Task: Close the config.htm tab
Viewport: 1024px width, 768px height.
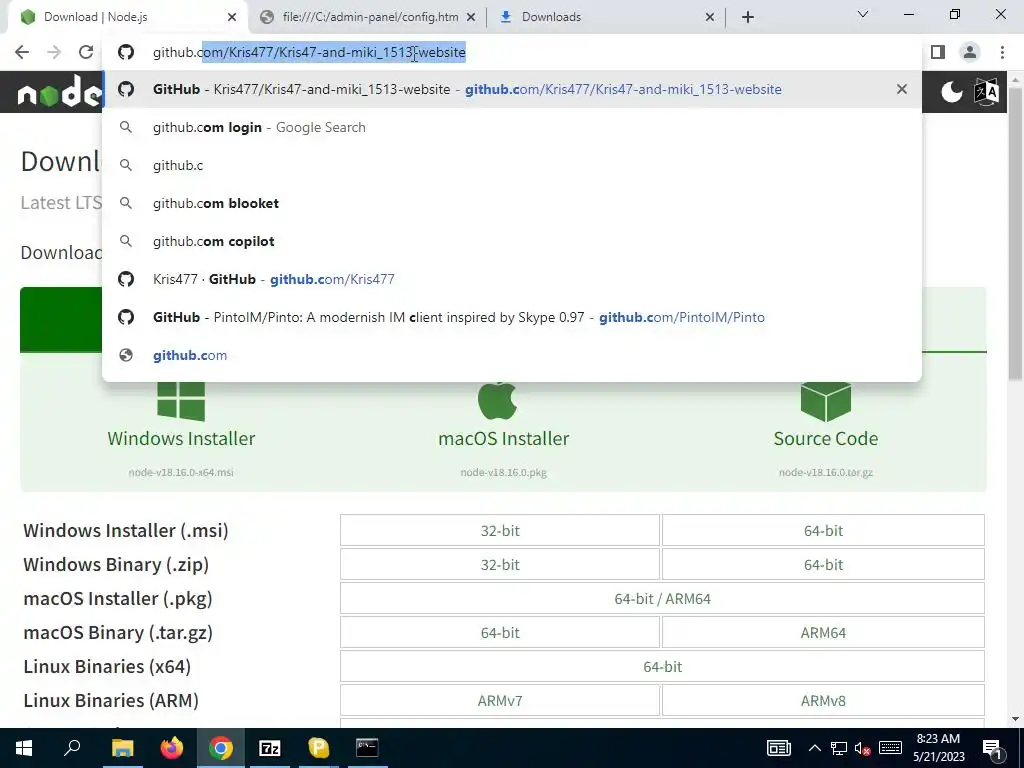Action: pos(471,17)
